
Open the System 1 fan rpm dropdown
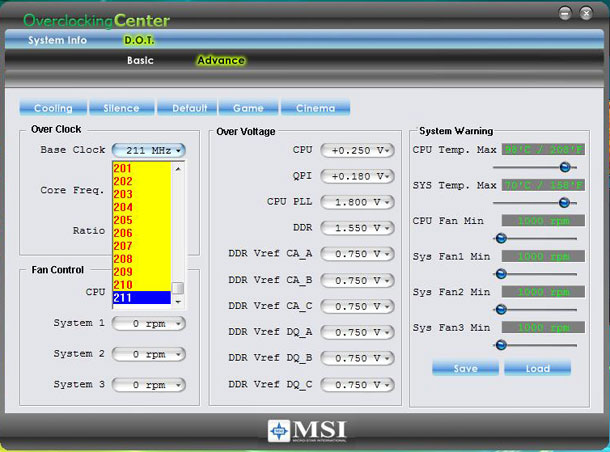[x=149, y=323]
